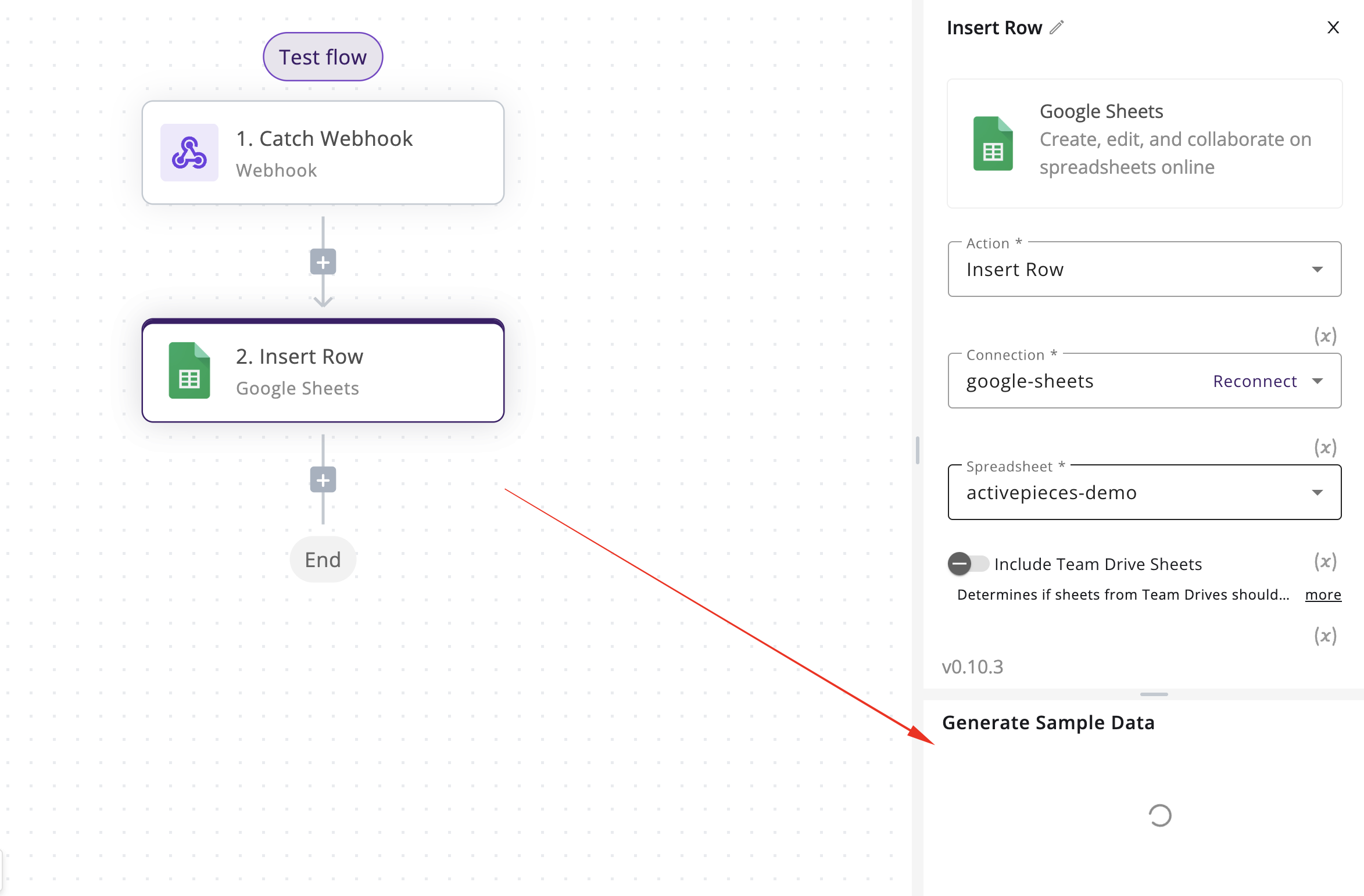Viewport: 1364px width, 896px height.
Task: Click the Reconnect link
Action: 1255,381
